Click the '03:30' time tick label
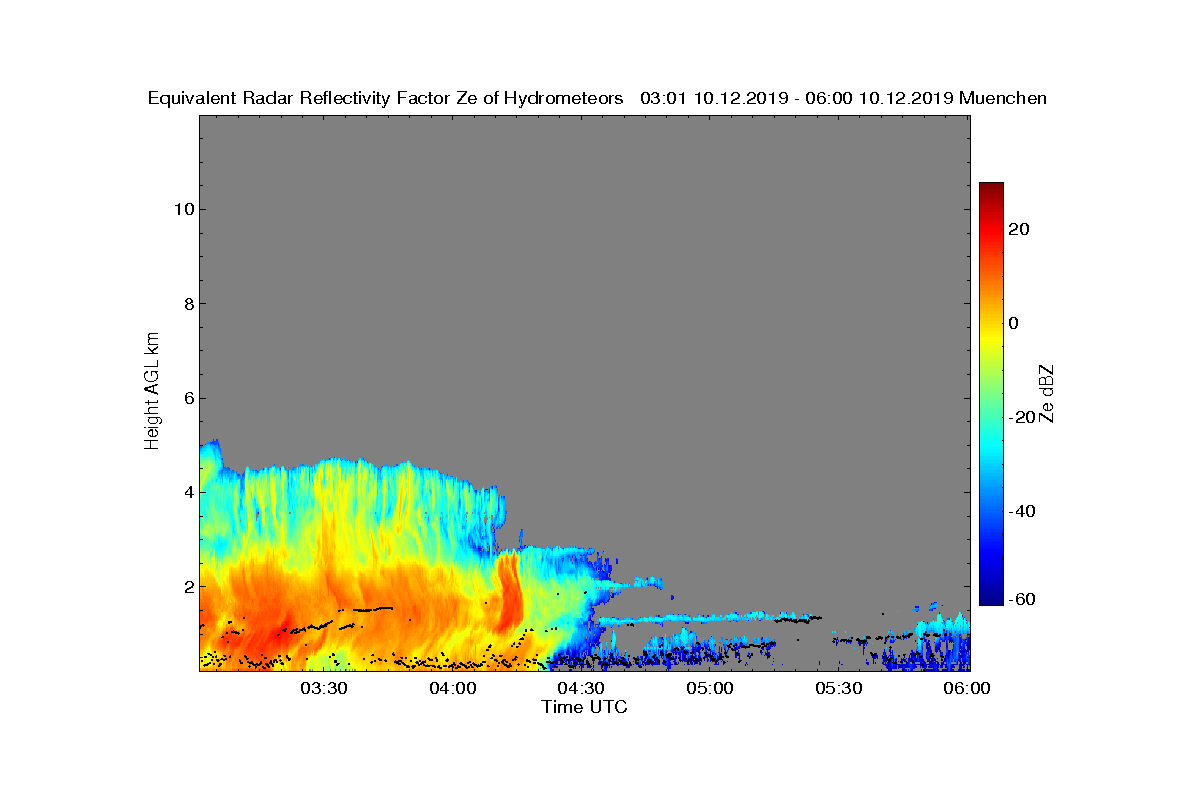This screenshot has width=1200, height=800. [324, 688]
